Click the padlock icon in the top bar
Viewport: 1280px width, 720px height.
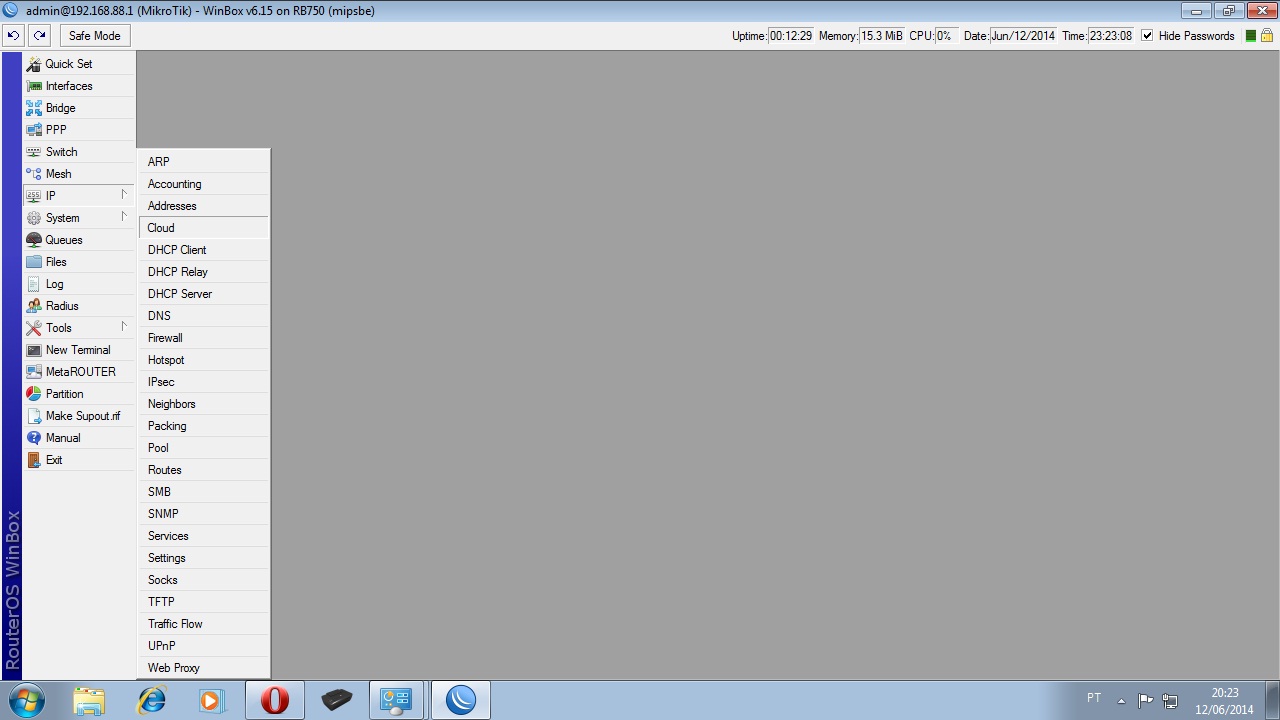pyautogui.click(x=1266, y=36)
